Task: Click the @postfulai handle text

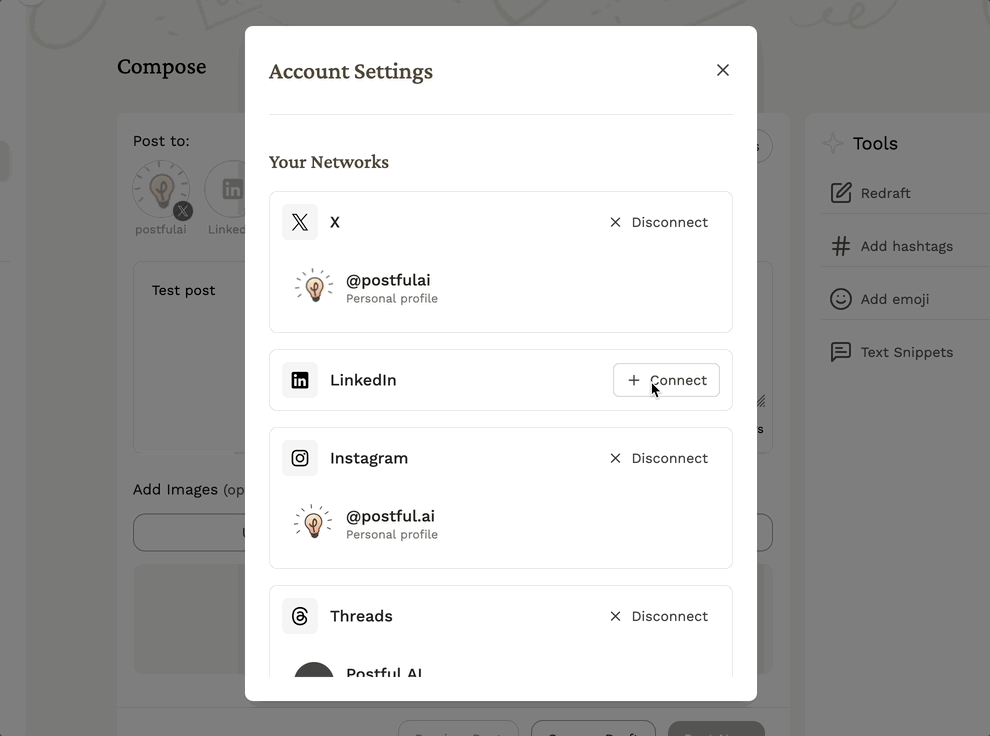Action: (x=388, y=280)
